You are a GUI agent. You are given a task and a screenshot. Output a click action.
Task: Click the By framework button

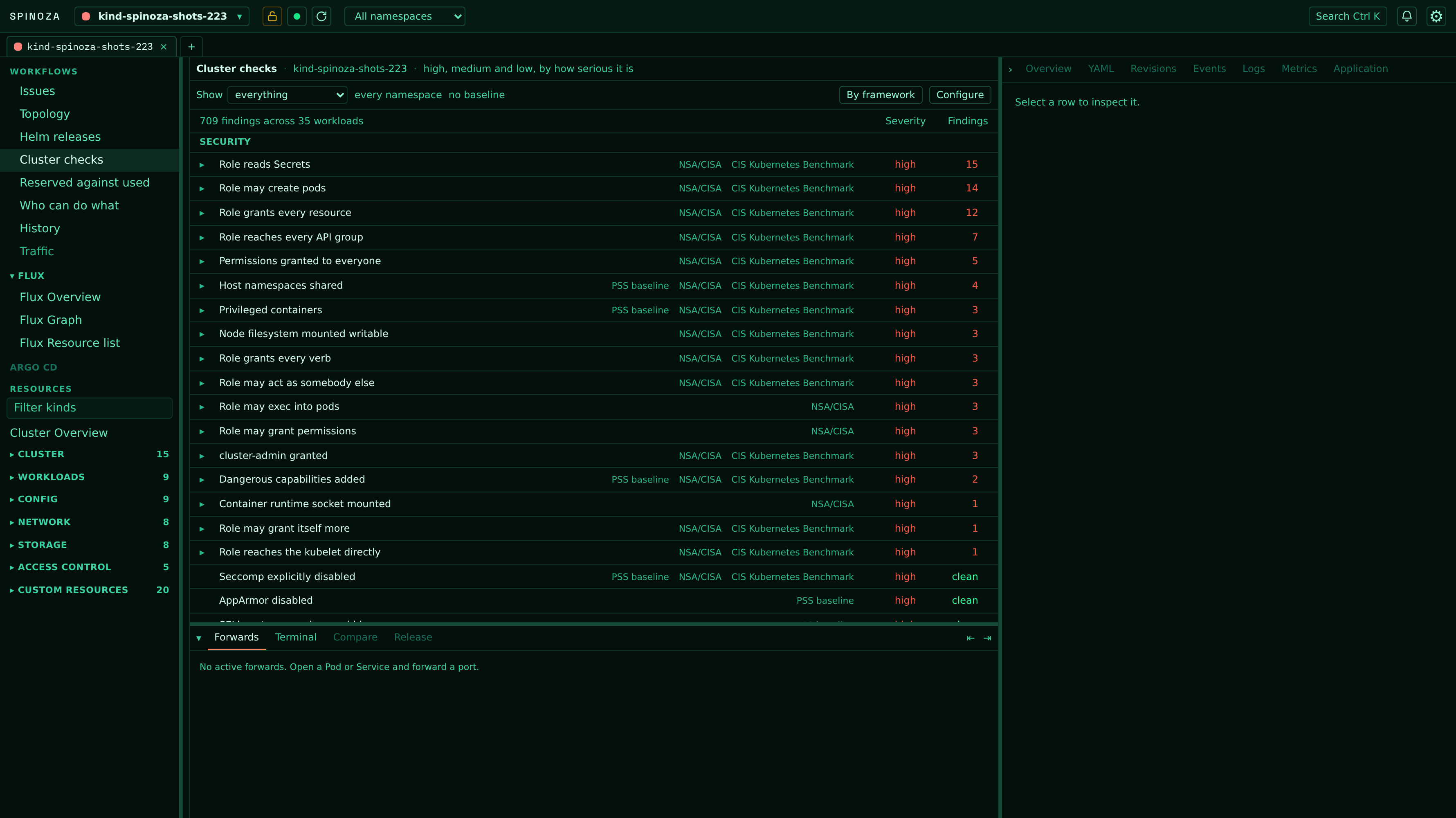coord(881,95)
